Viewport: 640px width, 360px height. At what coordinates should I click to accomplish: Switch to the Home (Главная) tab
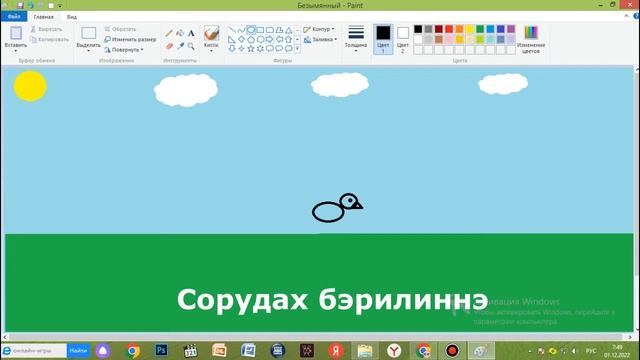pos(44,17)
